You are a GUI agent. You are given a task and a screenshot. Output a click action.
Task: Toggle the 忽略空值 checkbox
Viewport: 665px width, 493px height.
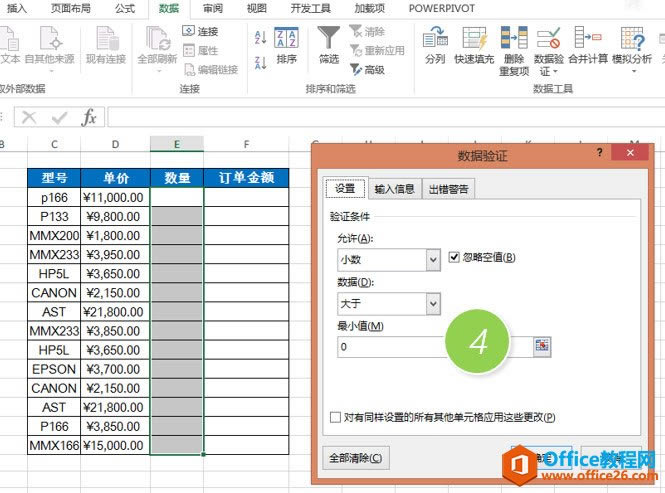coord(454,257)
